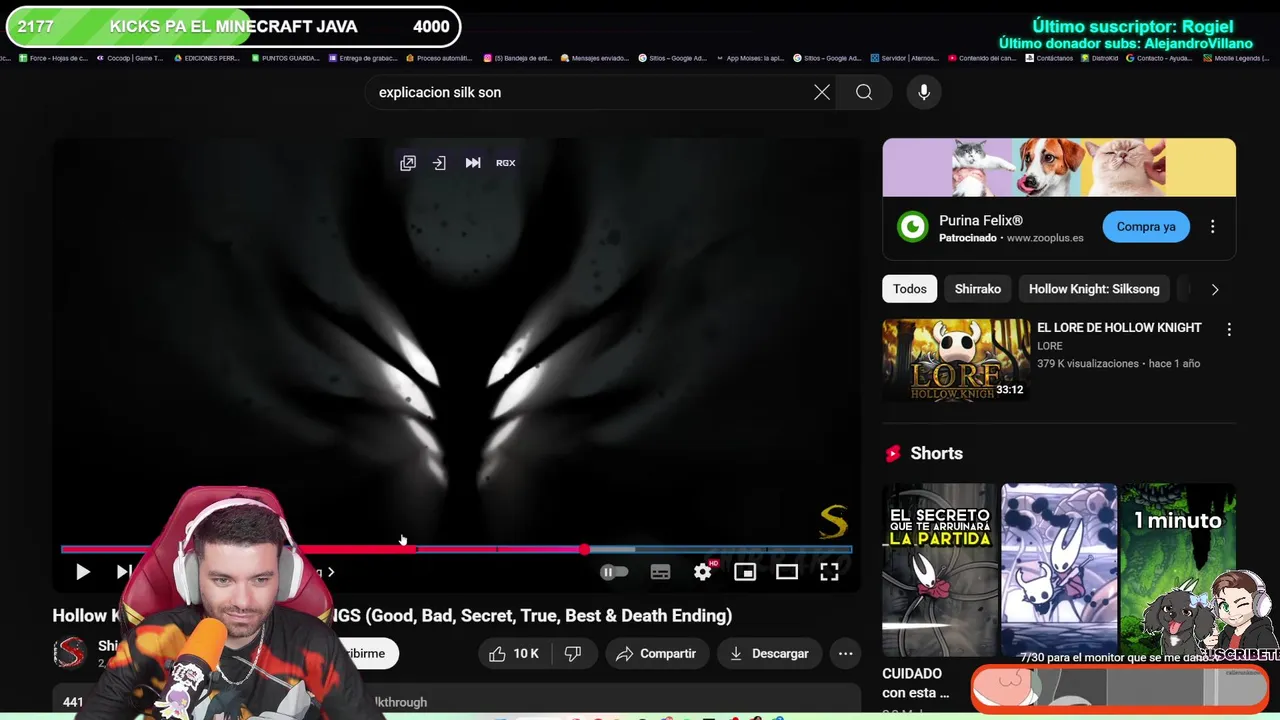Select the Shirrako filter chip
This screenshot has height=720, width=1280.
[978, 289]
